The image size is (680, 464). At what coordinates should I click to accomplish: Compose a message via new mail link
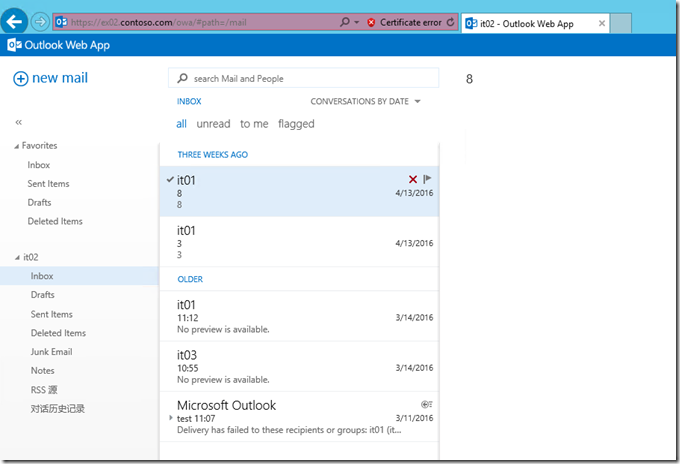click(60, 78)
